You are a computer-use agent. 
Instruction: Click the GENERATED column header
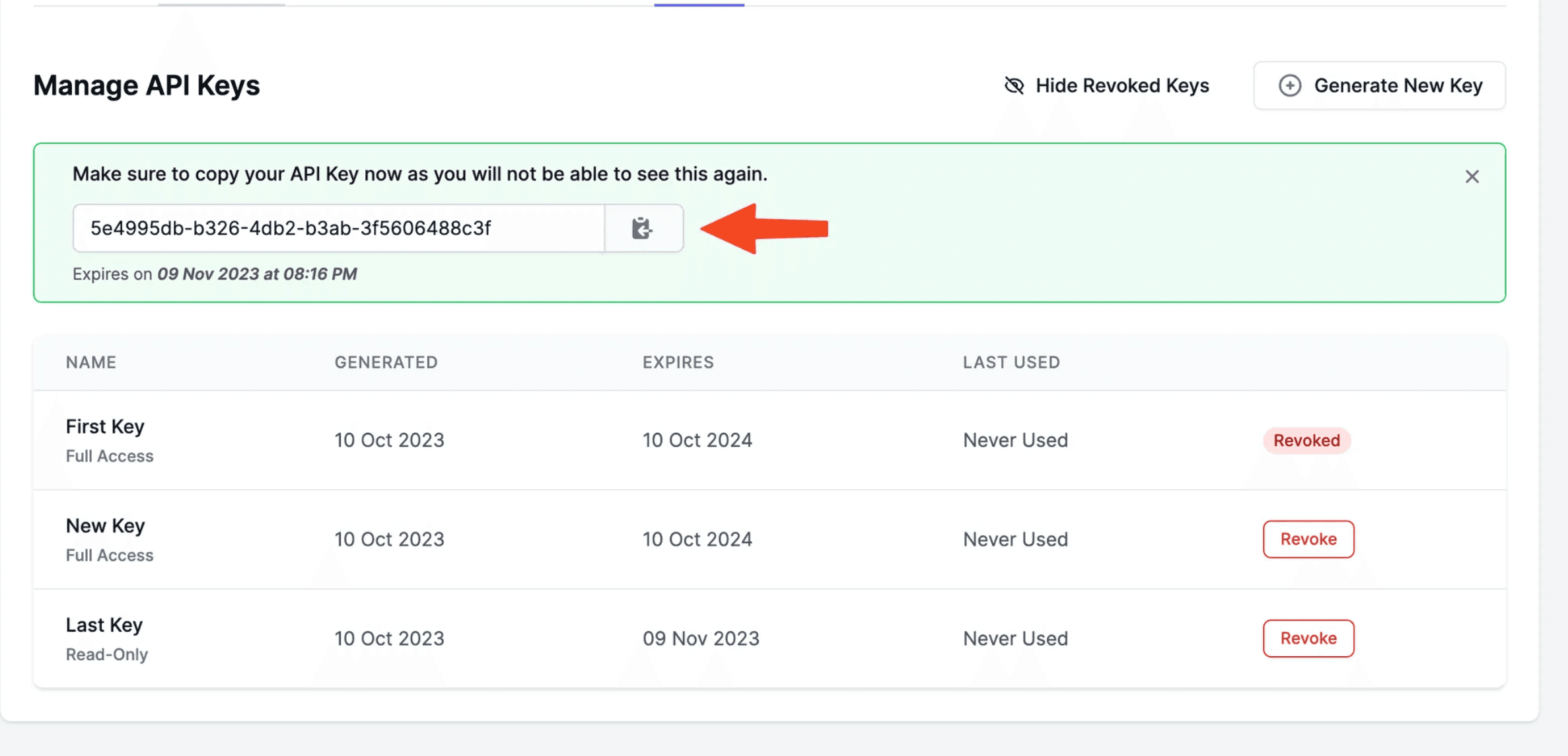(386, 362)
